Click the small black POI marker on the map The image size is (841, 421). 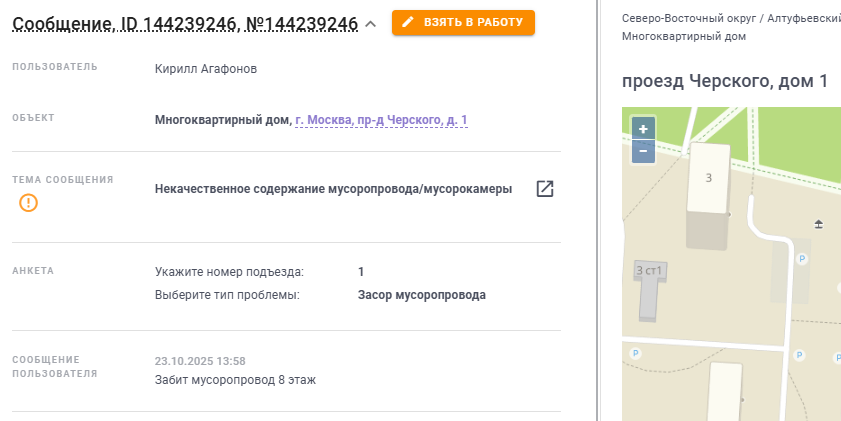tap(819, 223)
